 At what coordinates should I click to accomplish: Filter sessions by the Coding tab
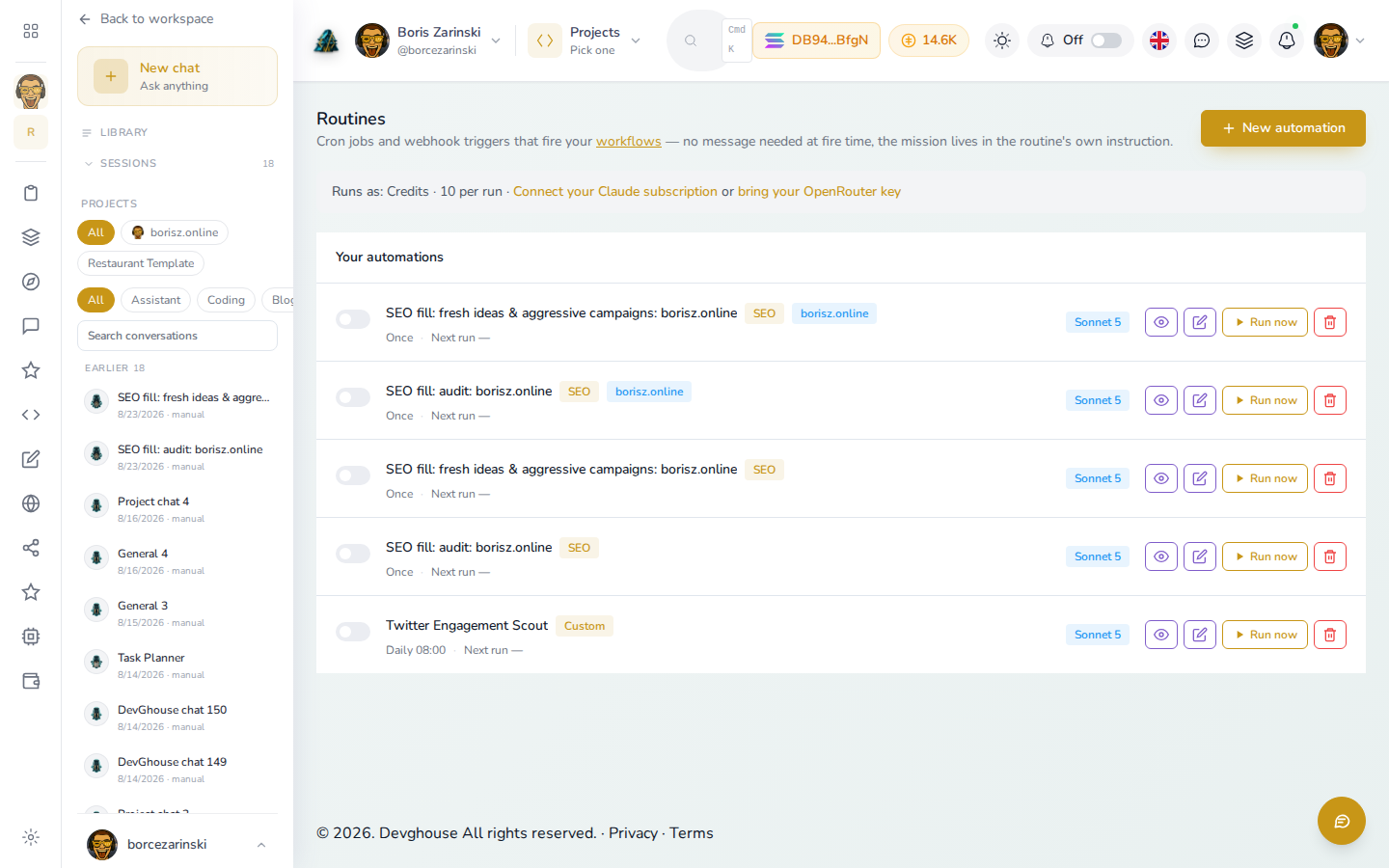pos(226,300)
